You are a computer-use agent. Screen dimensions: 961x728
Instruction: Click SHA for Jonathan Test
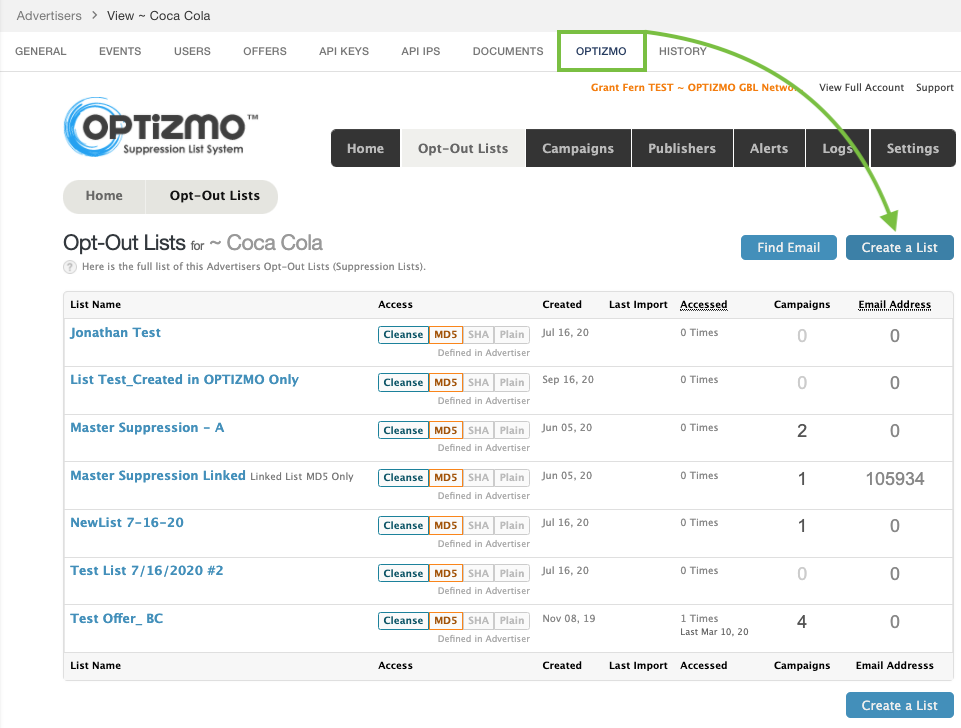click(x=478, y=335)
